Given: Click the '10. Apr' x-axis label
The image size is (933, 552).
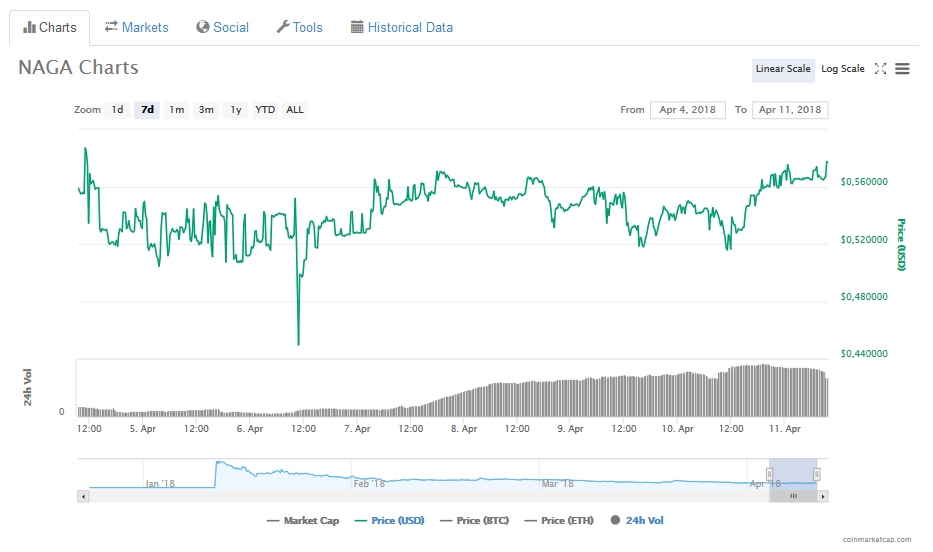Looking at the screenshot, I should tap(678, 429).
